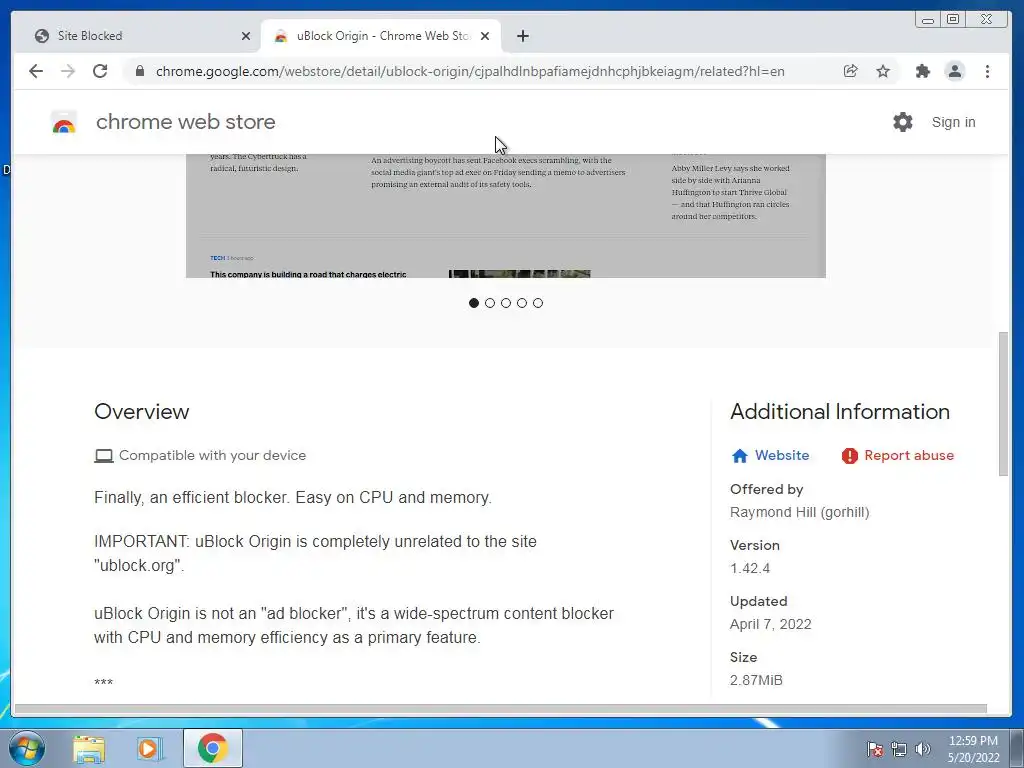Open Windows Explorer from the taskbar
The image size is (1024, 768).
[x=89, y=748]
